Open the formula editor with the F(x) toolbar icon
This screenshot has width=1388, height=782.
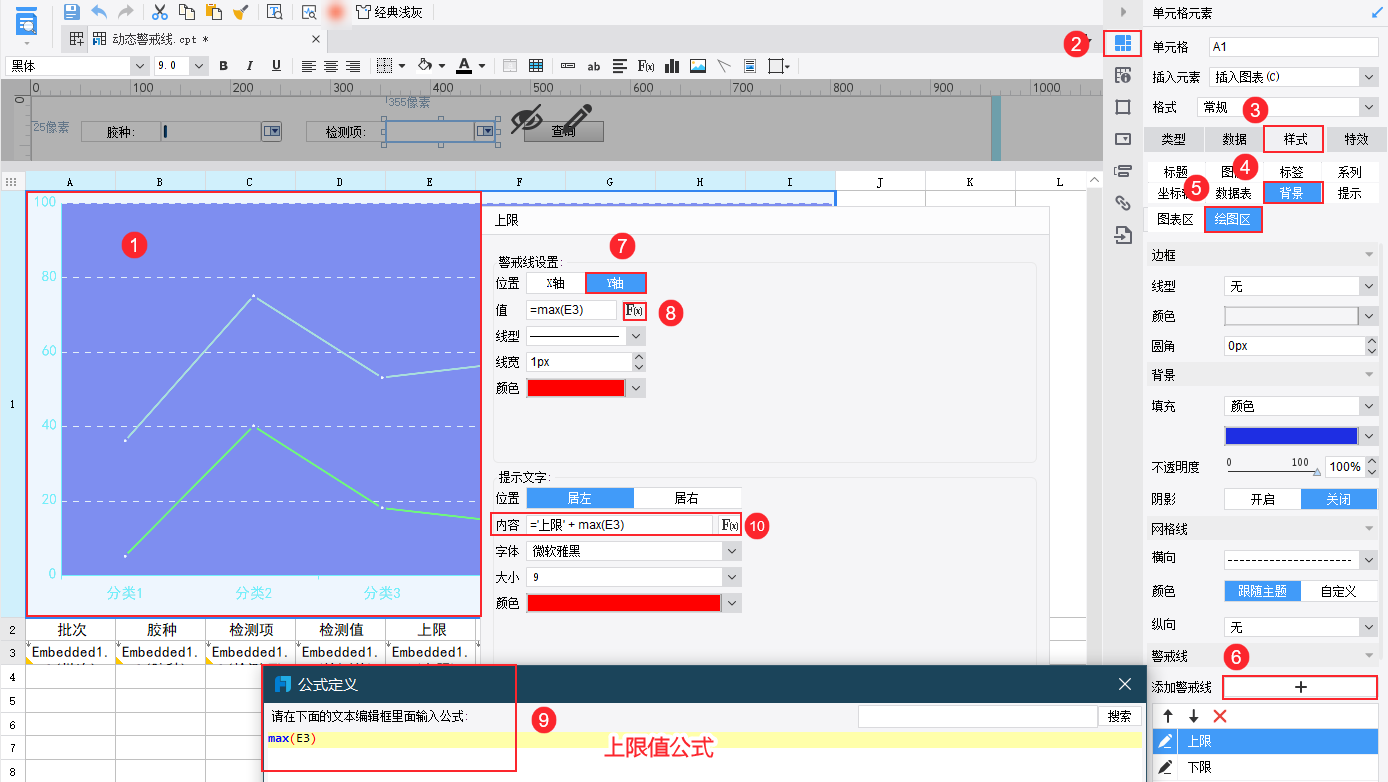pyautogui.click(x=647, y=65)
